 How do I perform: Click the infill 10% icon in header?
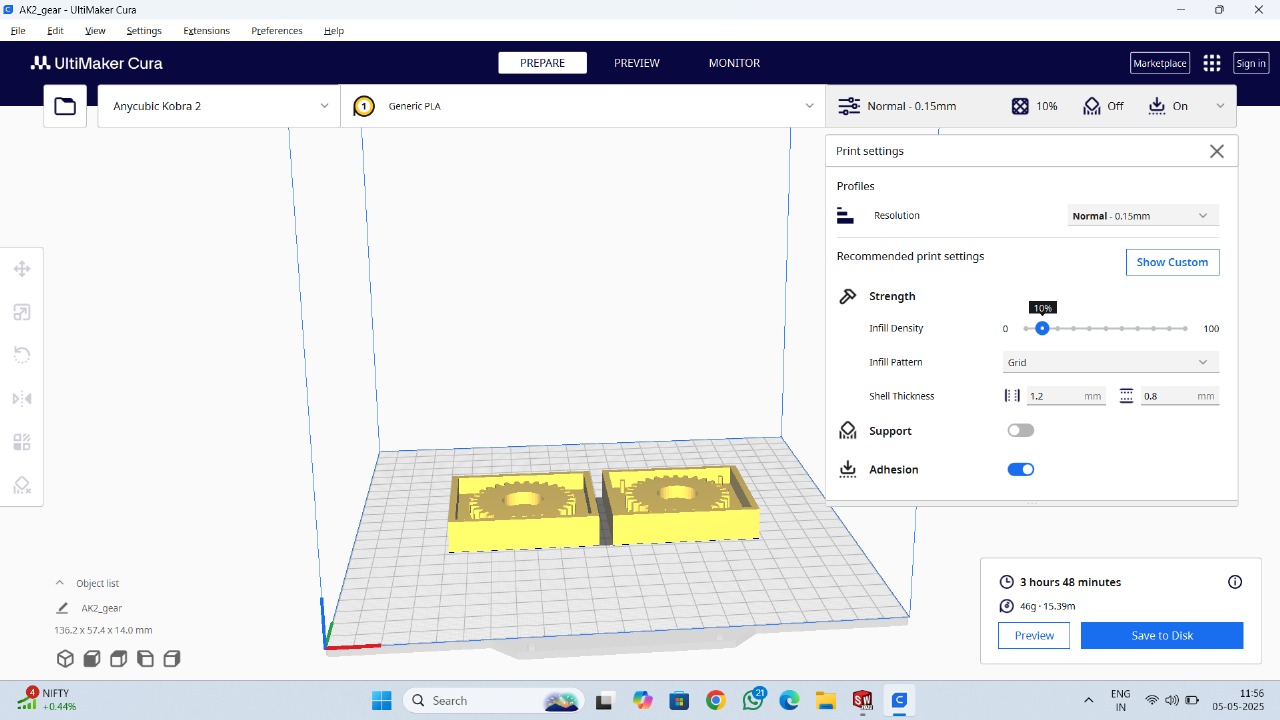1020,106
